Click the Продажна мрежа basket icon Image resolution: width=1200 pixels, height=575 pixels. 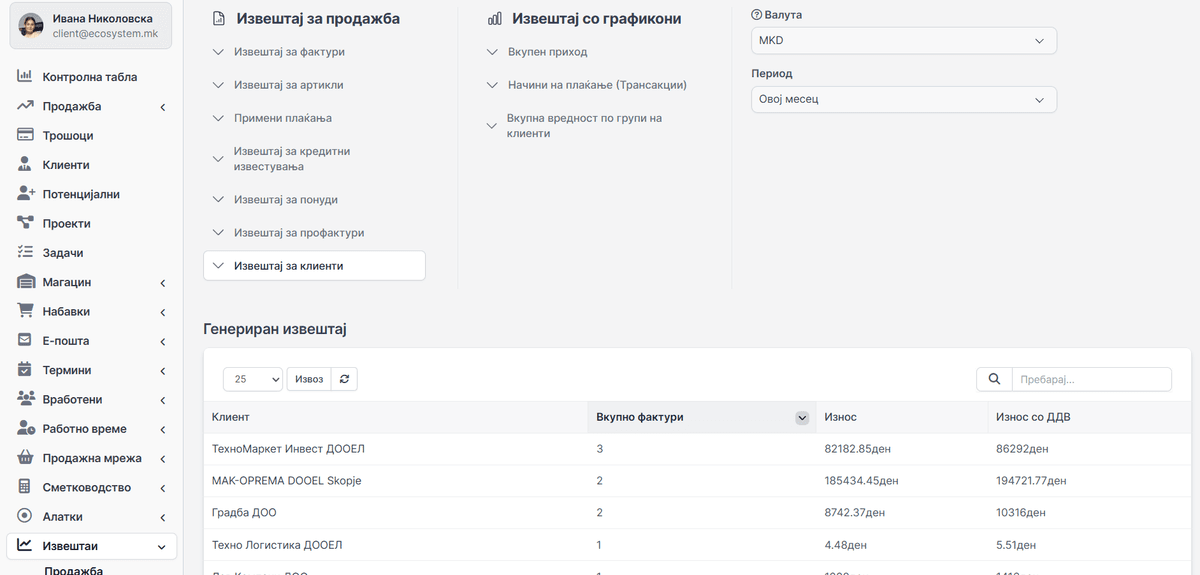[x=25, y=458]
